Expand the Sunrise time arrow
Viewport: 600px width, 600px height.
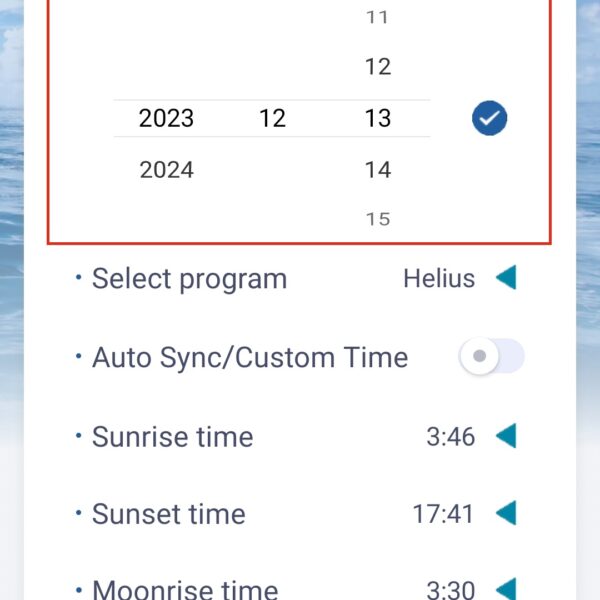[x=506, y=435]
